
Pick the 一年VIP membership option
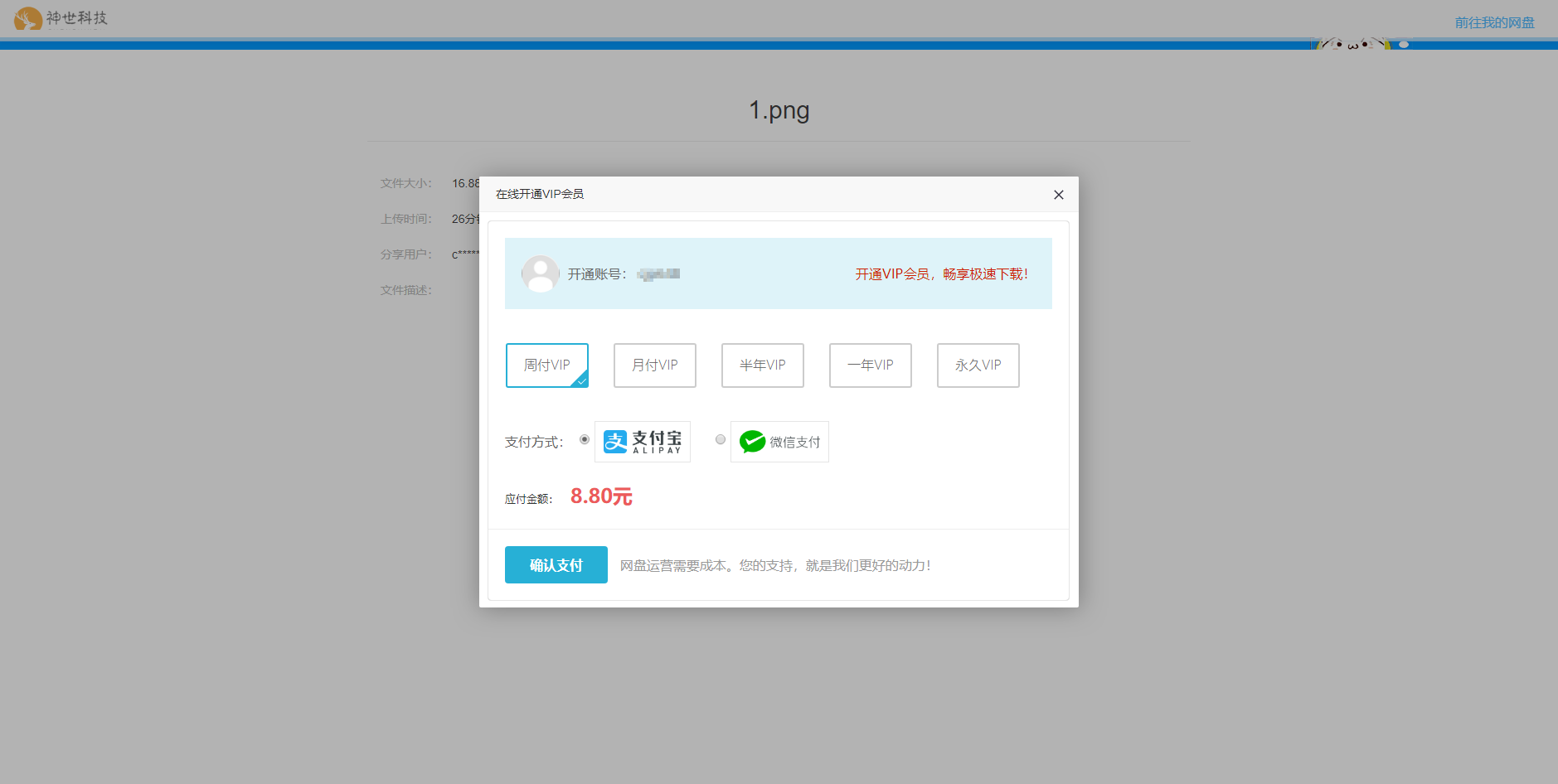pyautogui.click(x=870, y=365)
